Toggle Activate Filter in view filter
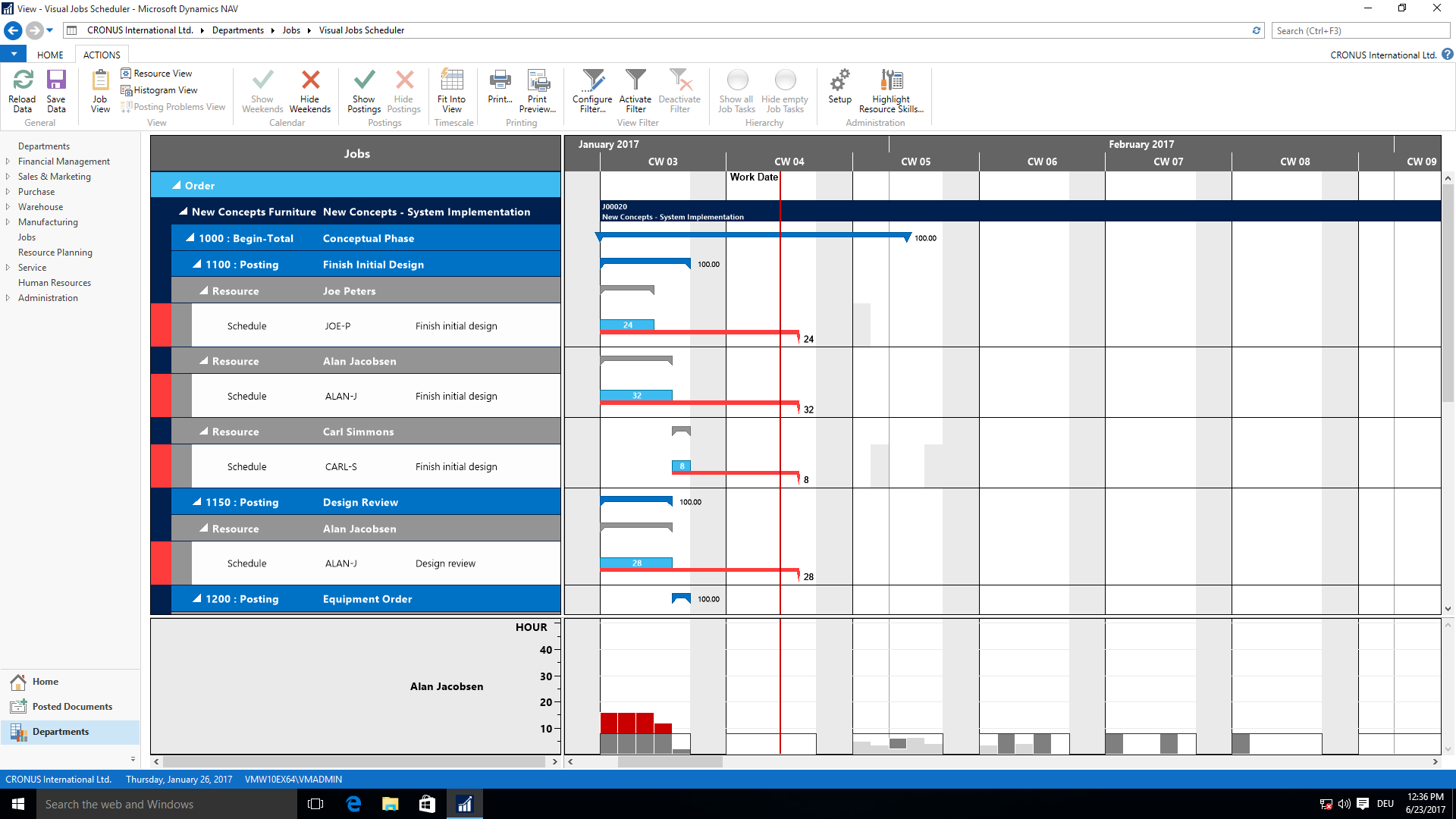Screen dimensions: 1456x819 point(635,89)
